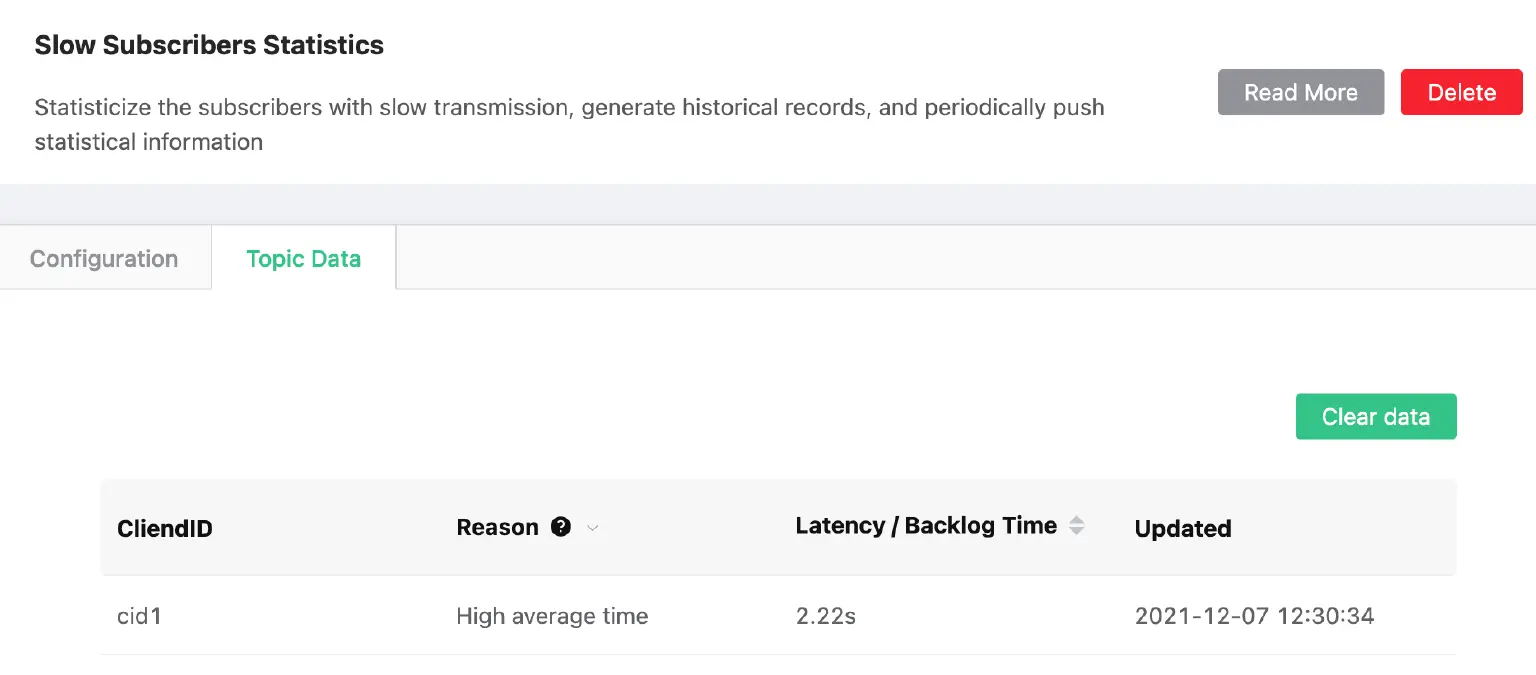Click the 2.22s latency value
The height and width of the screenshot is (675, 1536).
825,616
